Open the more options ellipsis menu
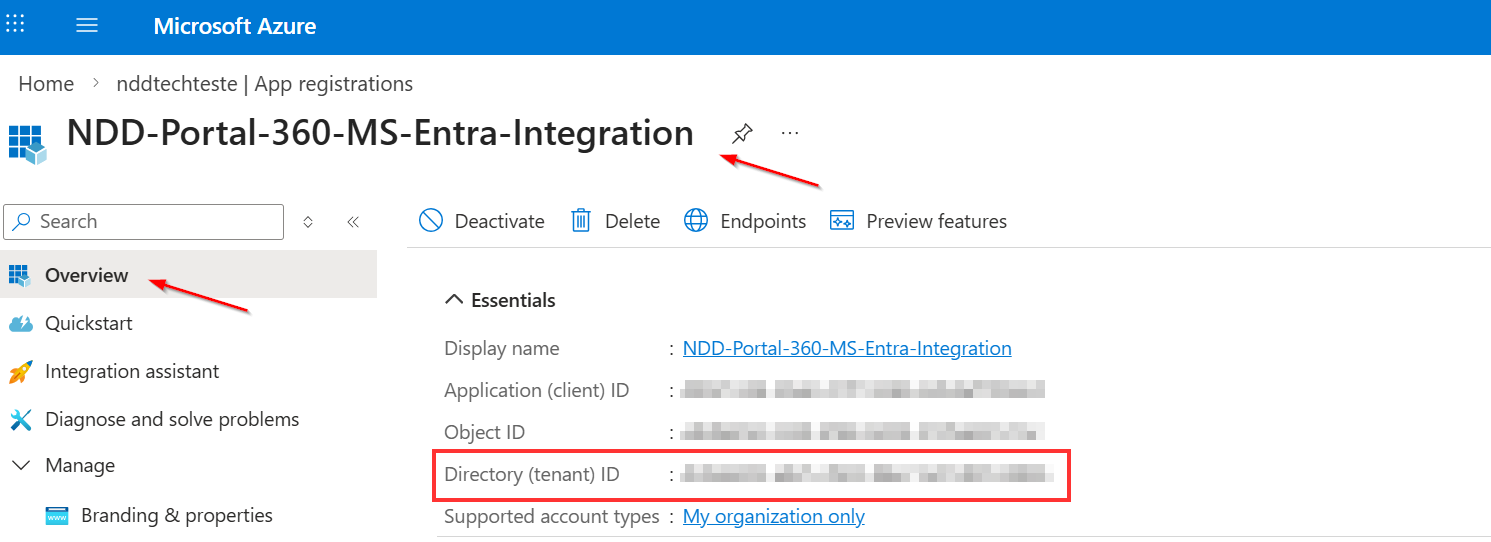Viewport: 1491px width, 542px height. coord(790,133)
